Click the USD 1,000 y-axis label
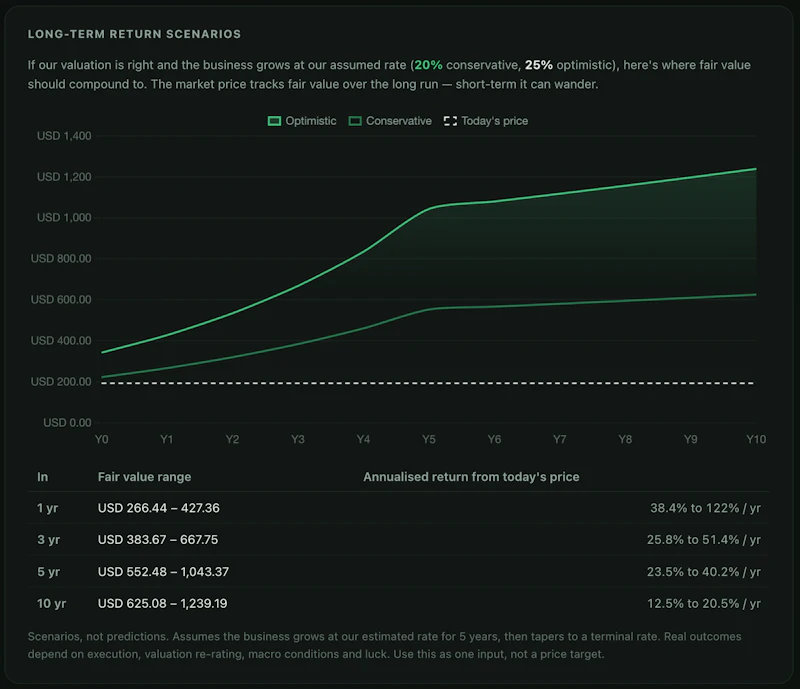The width and height of the screenshot is (800, 689). click(x=64, y=217)
